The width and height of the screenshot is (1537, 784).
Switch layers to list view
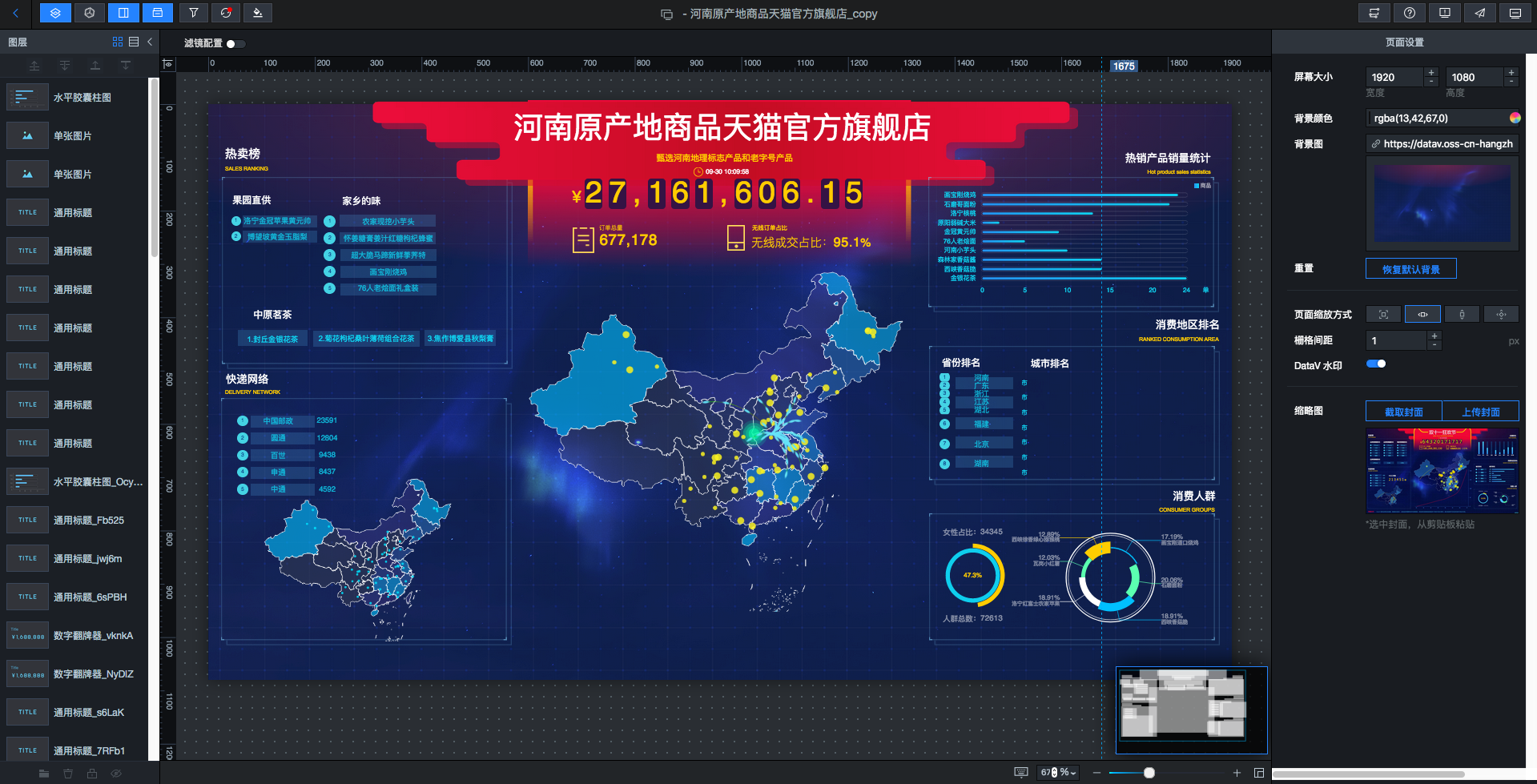134,42
